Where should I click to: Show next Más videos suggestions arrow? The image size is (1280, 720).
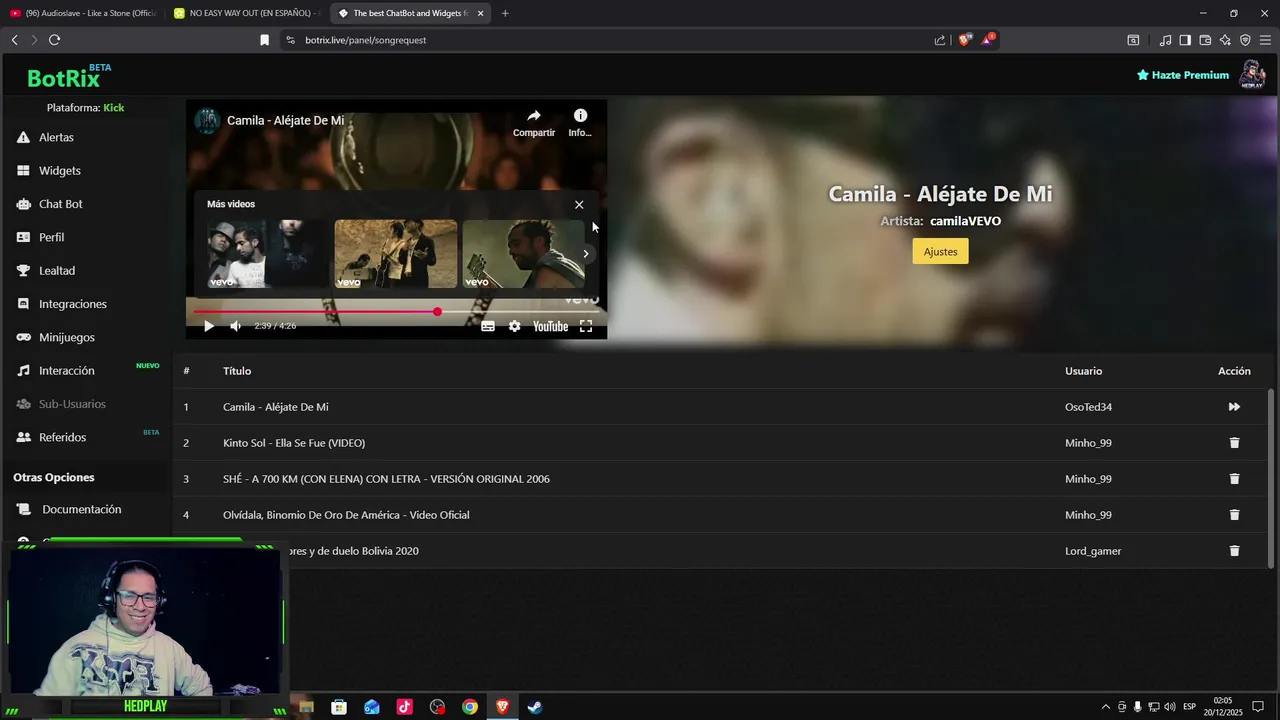[x=586, y=254]
